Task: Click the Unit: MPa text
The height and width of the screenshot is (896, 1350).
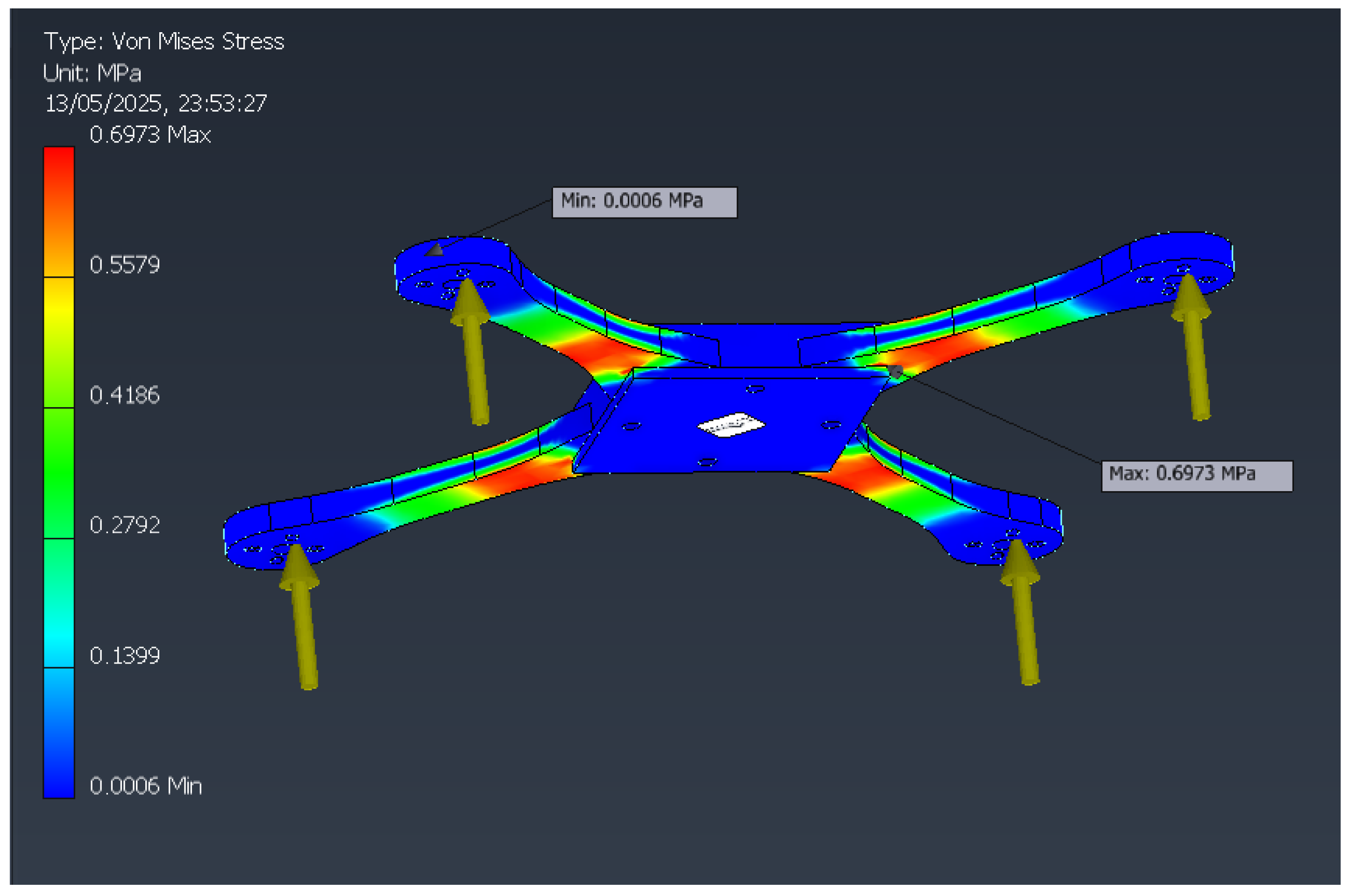Action: coord(92,73)
